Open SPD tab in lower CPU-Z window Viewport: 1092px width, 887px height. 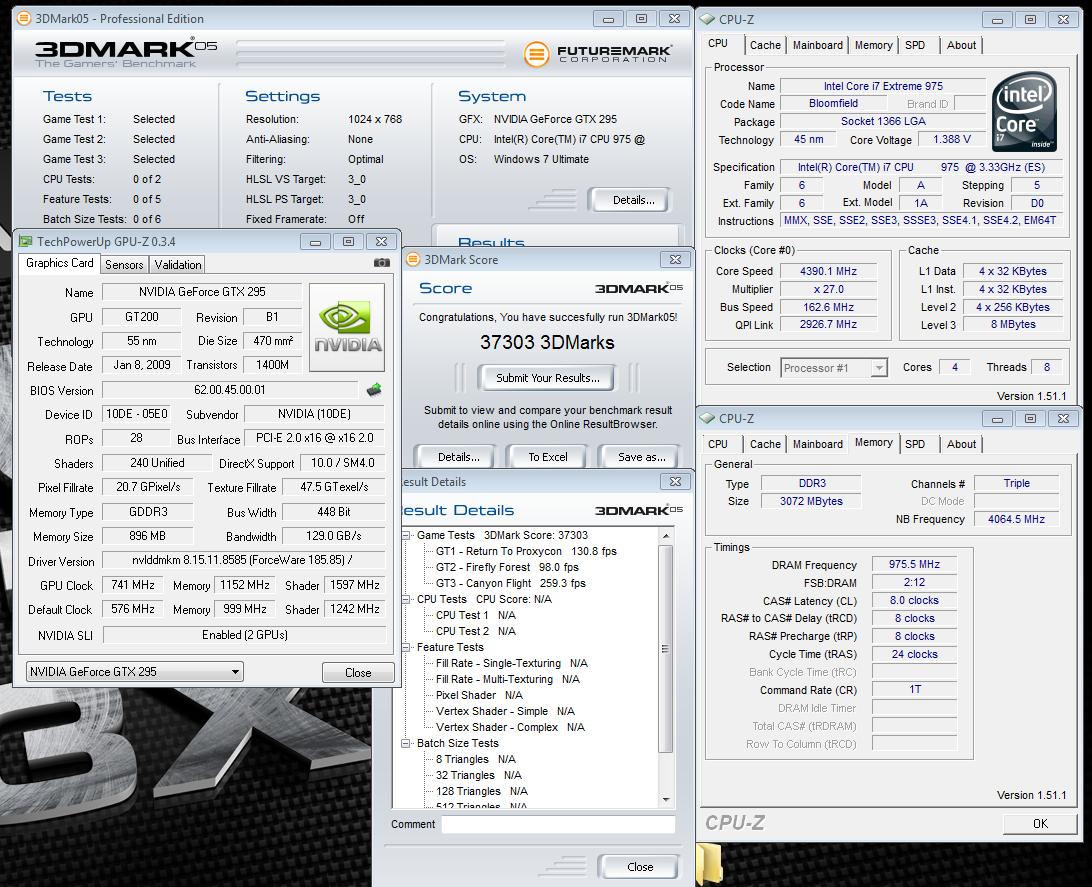[x=915, y=444]
